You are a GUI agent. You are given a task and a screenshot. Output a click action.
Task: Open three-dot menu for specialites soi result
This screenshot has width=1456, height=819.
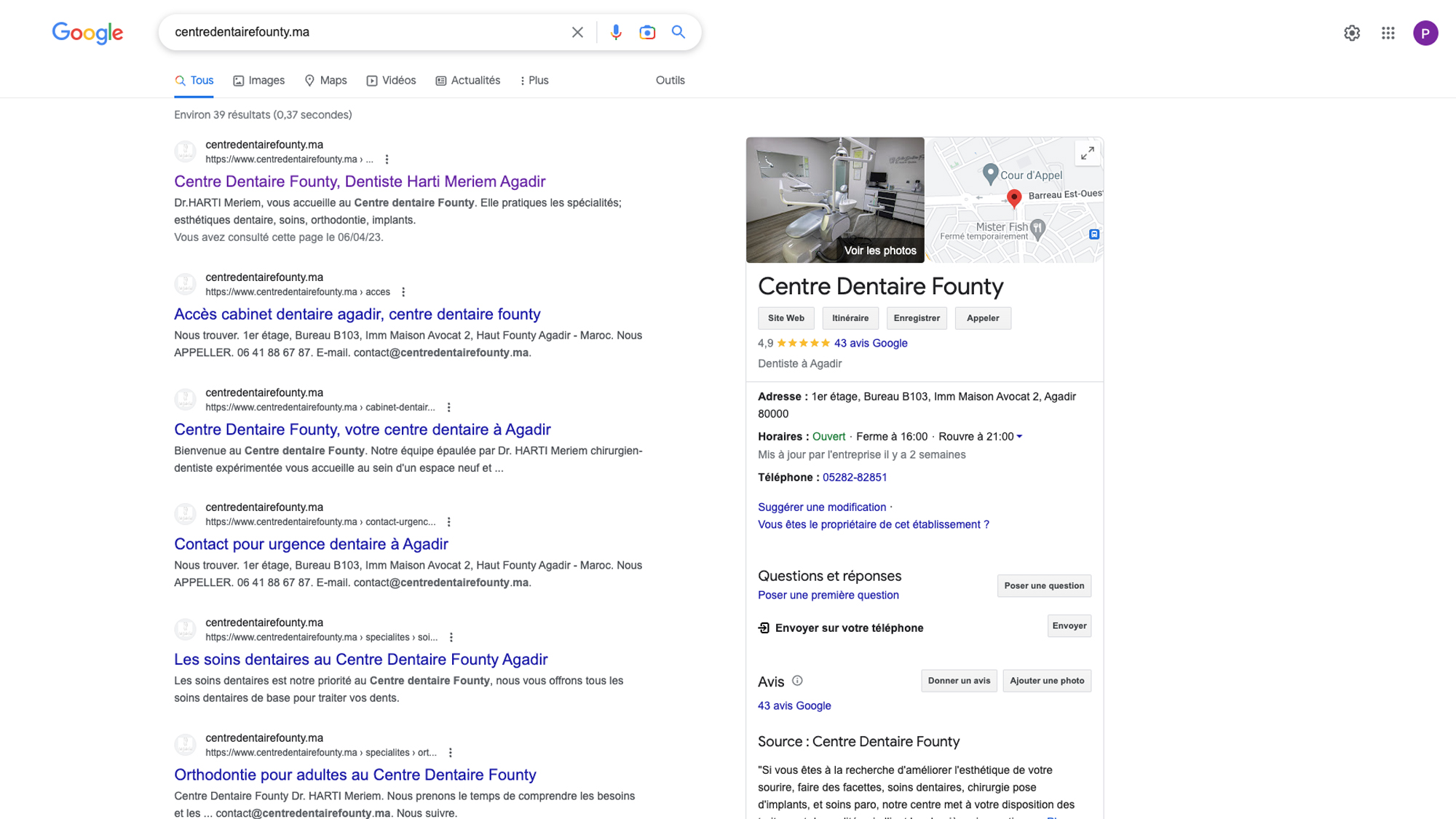click(x=451, y=637)
